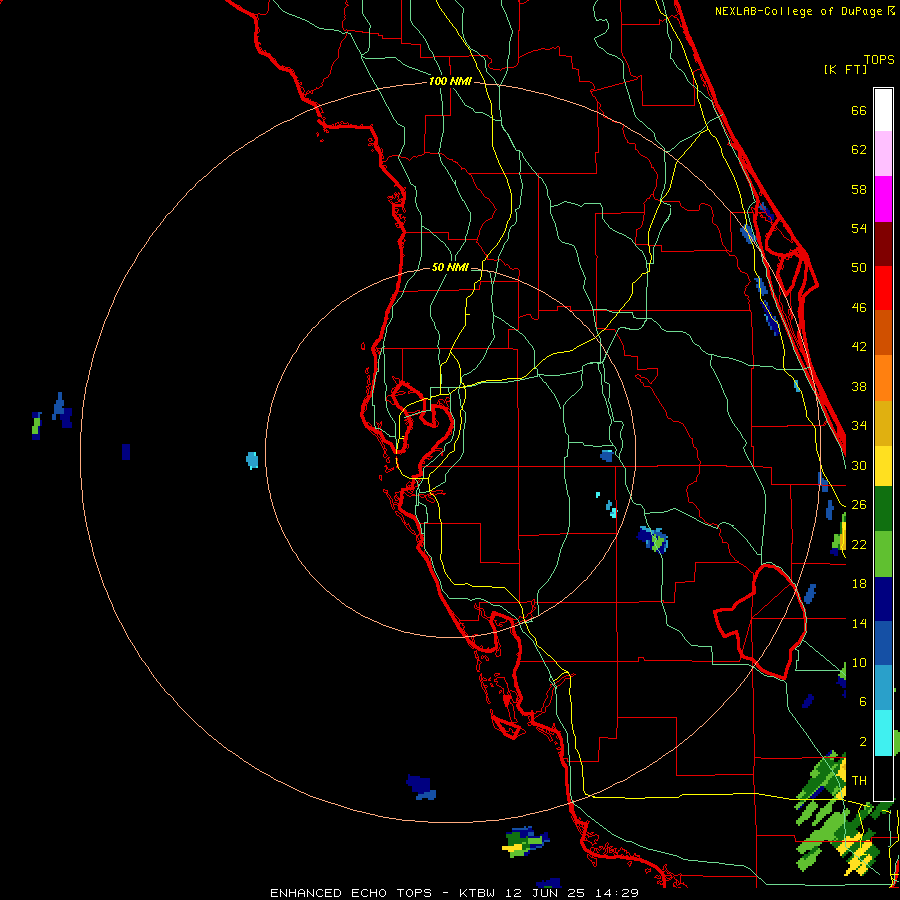Click the 62 legend value
Viewport: 900px width, 900px height.
pos(859,150)
